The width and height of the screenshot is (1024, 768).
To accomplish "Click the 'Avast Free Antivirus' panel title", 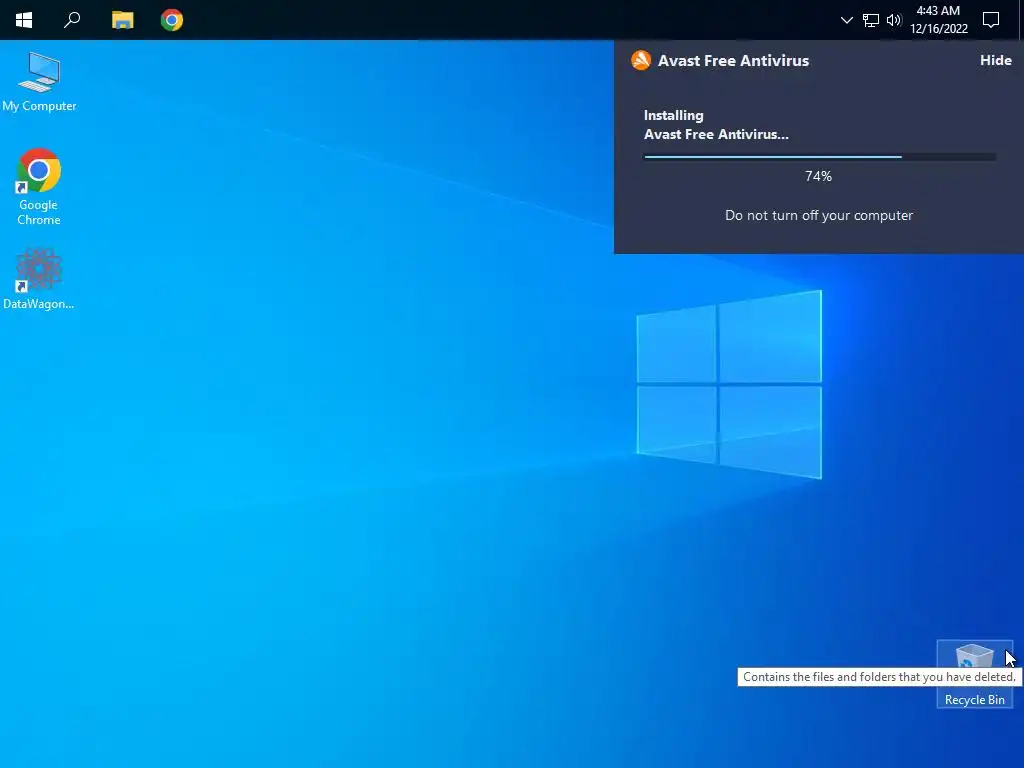I will coord(733,61).
